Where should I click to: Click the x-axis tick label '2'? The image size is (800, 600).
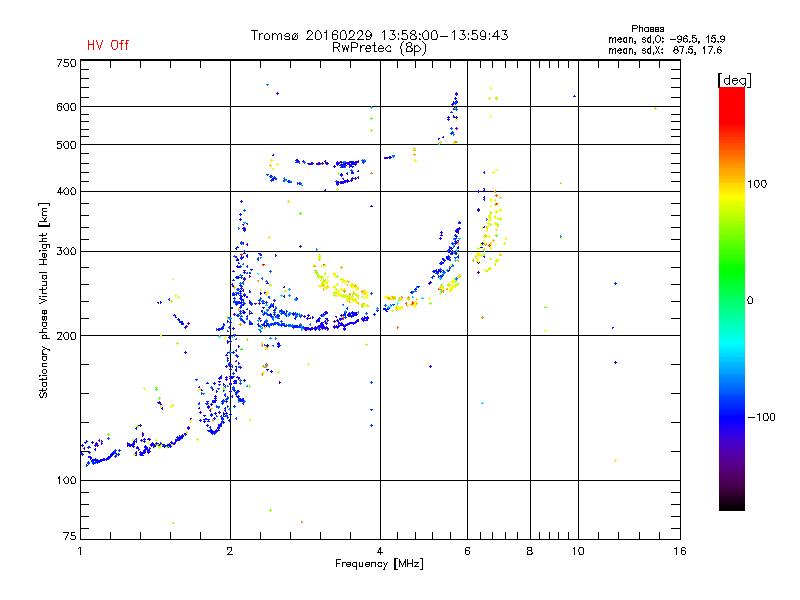tap(230, 551)
